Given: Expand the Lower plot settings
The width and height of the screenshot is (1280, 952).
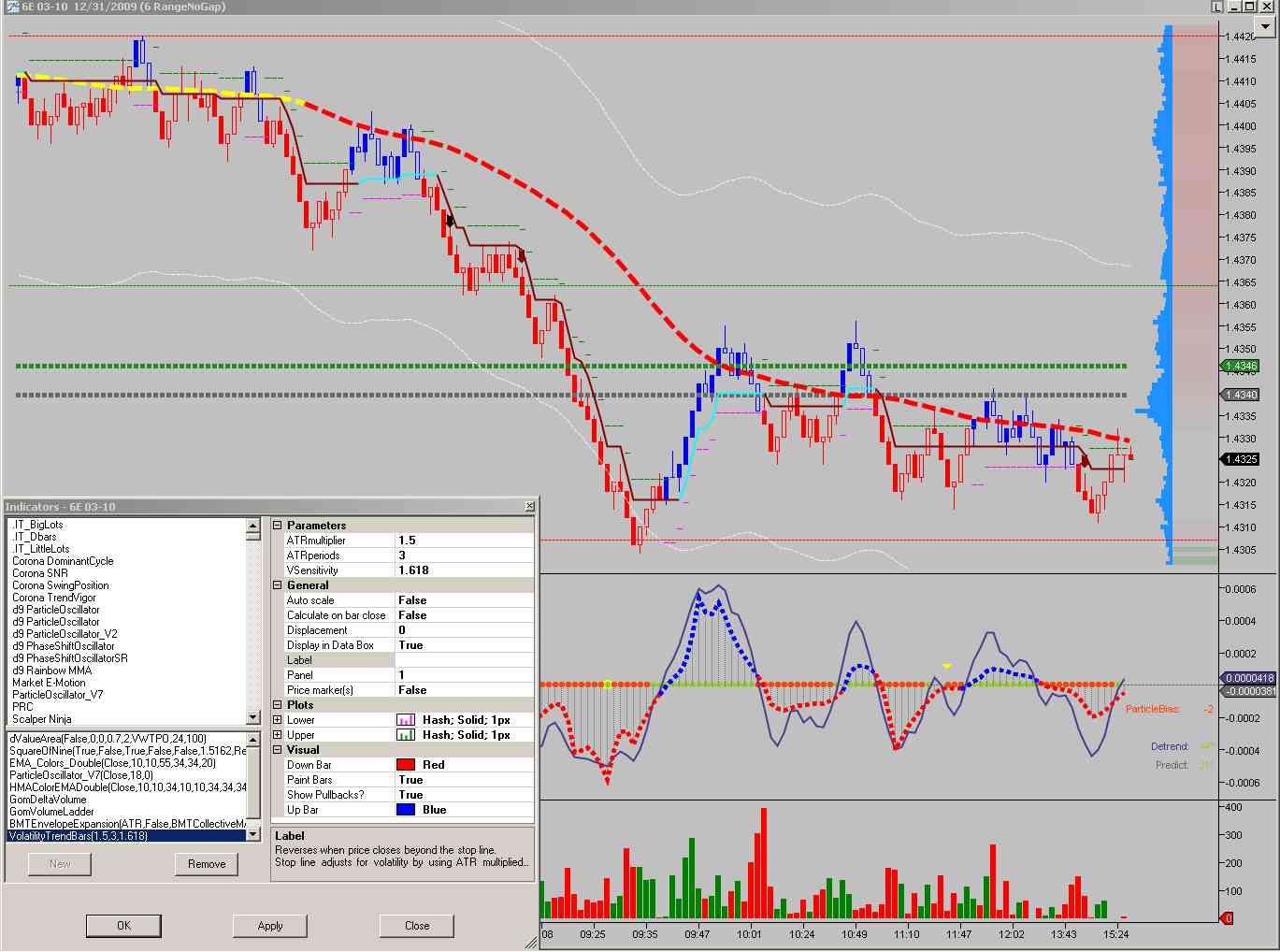Looking at the screenshot, I should coord(277,720).
